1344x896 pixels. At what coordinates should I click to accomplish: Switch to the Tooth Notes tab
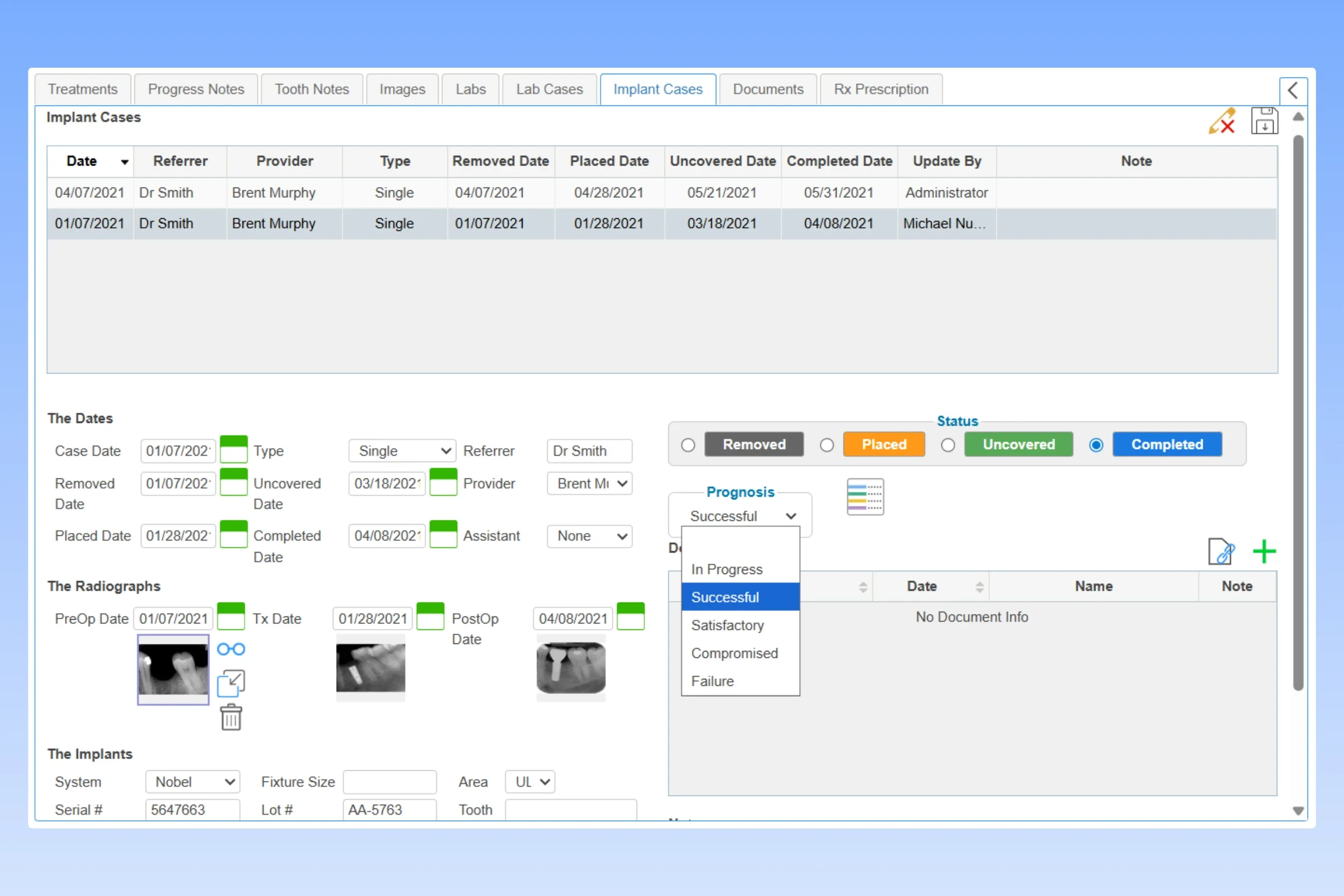312,89
